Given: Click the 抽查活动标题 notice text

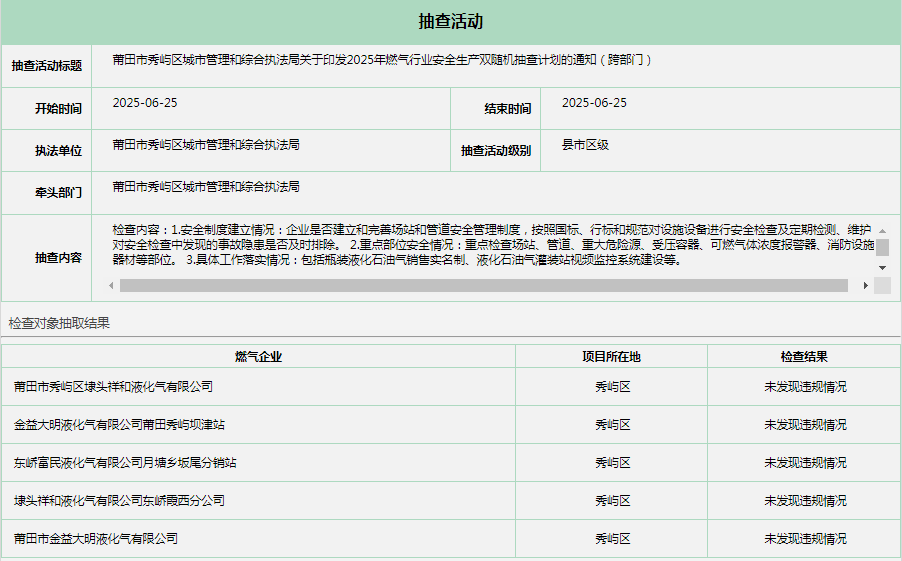Looking at the screenshot, I should coord(382,60).
